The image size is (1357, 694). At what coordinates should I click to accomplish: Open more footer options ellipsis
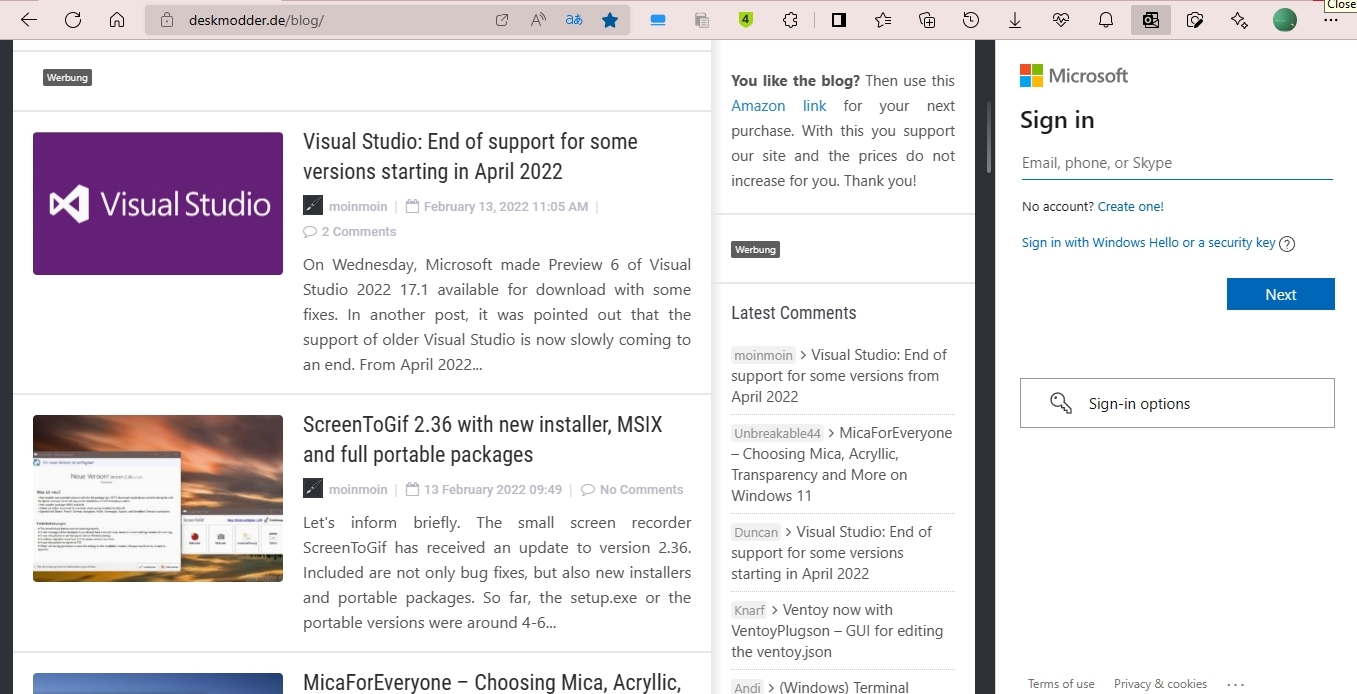click(x=1236, y=685)
